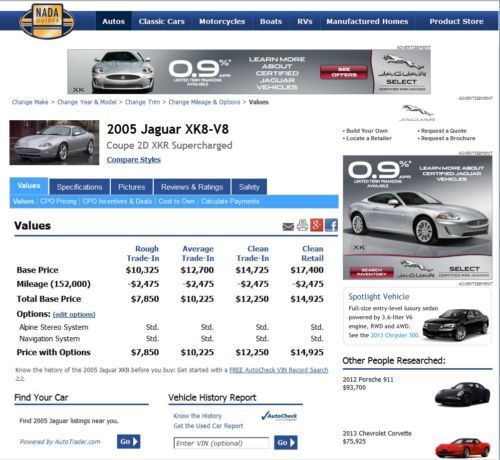Image resolution: width=500 pixels, height=460 pixels.
Task: Open the Locate a Retailer link
Action: [369, 138]
